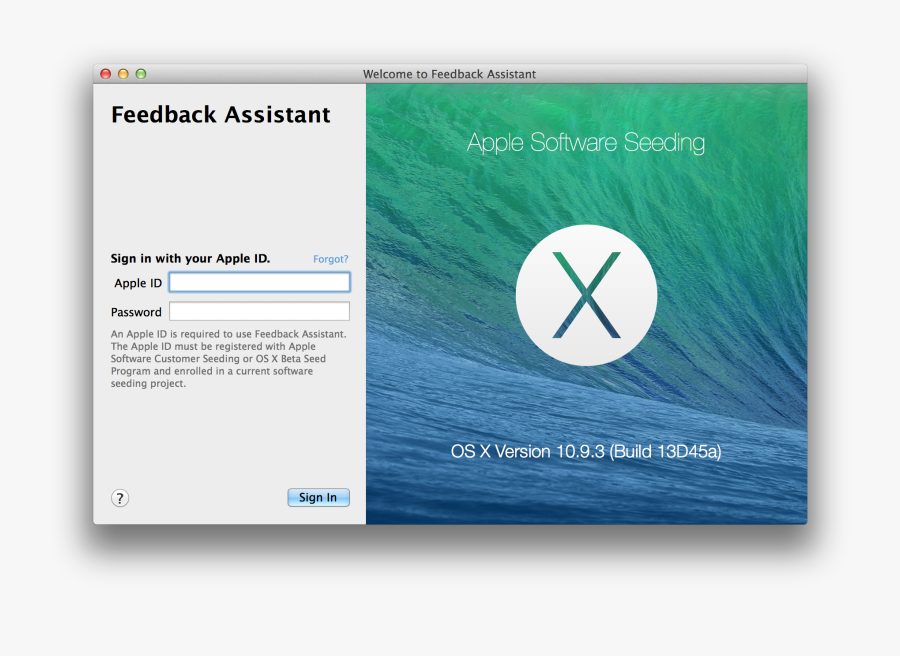This screenshot has width=900, height=656.
Task: Click inside the Apple ID field
Action: (x=259, y=282)
